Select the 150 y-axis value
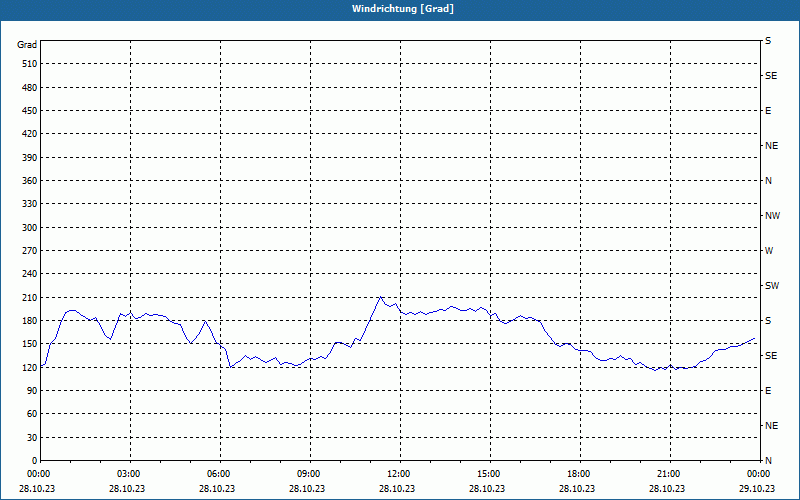This screenshot has height=500, width=800. click(x=30, y=344)
